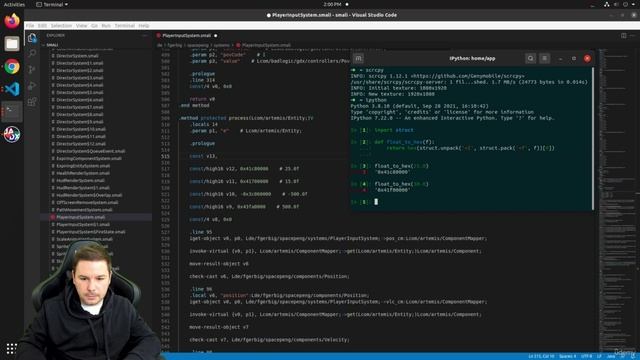Click the Java language mode indicator
This screenshot has width=640, height=360.
point(611,356)
